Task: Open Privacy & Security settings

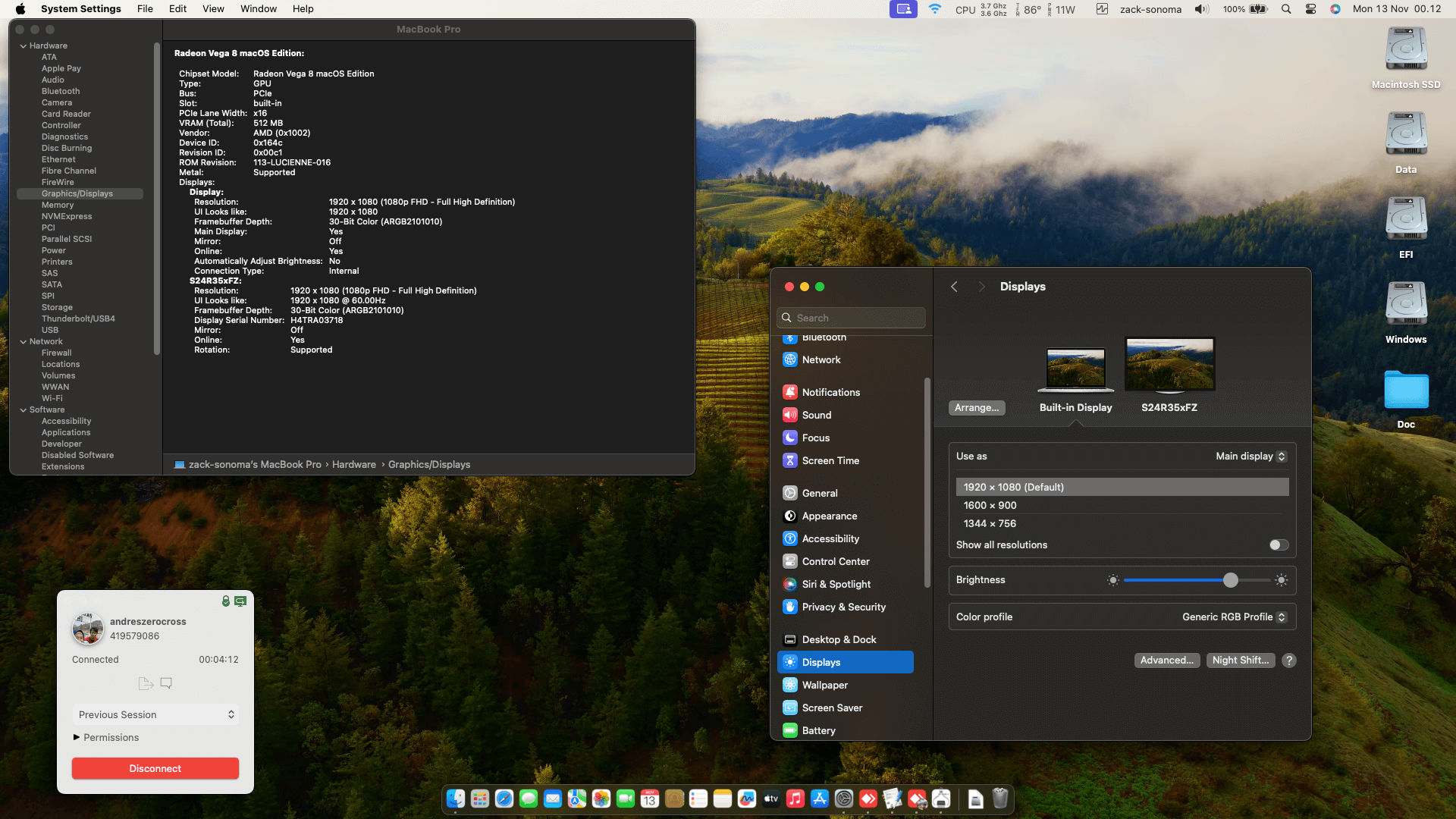Action: tap(845, 607)
